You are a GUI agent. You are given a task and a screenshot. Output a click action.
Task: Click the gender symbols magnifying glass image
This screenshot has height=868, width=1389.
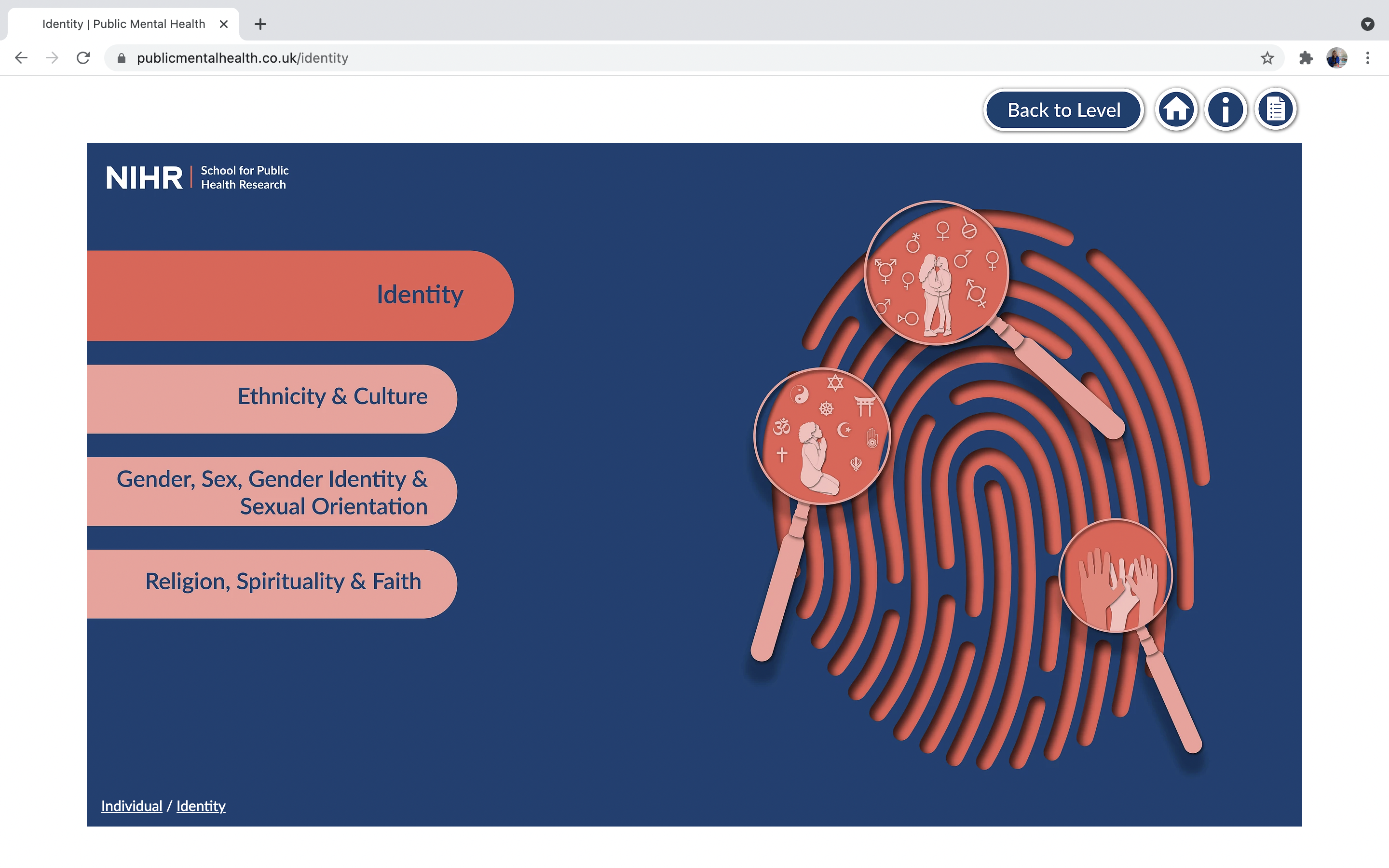click(936, 273)
